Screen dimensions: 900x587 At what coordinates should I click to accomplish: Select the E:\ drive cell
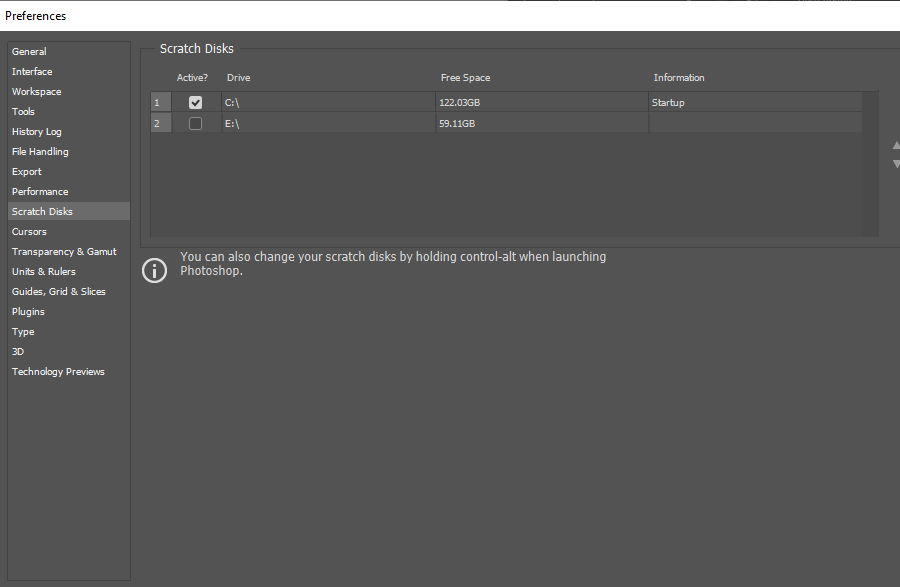coord(328,123)
